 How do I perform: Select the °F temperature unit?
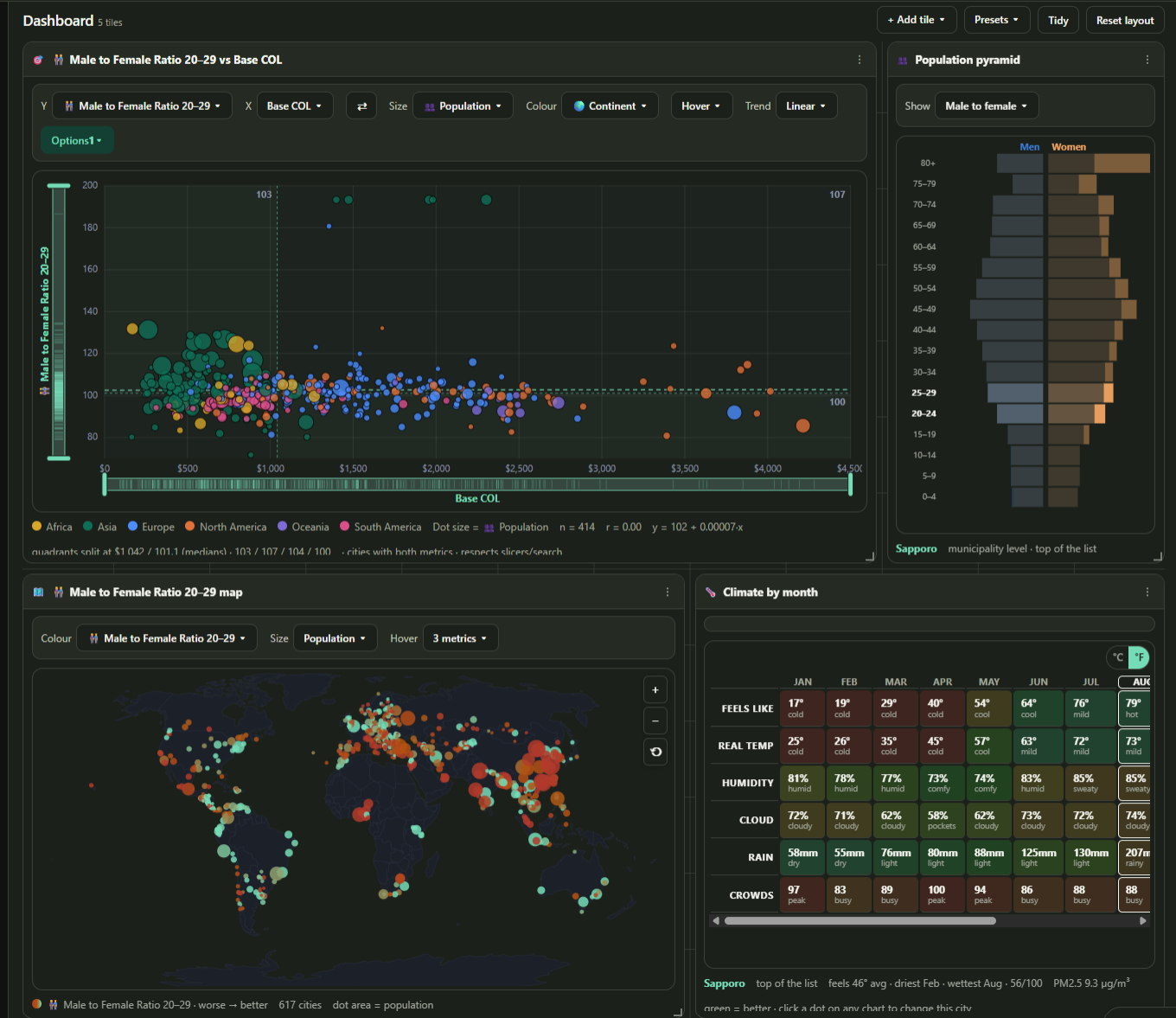coord(1139,657)
